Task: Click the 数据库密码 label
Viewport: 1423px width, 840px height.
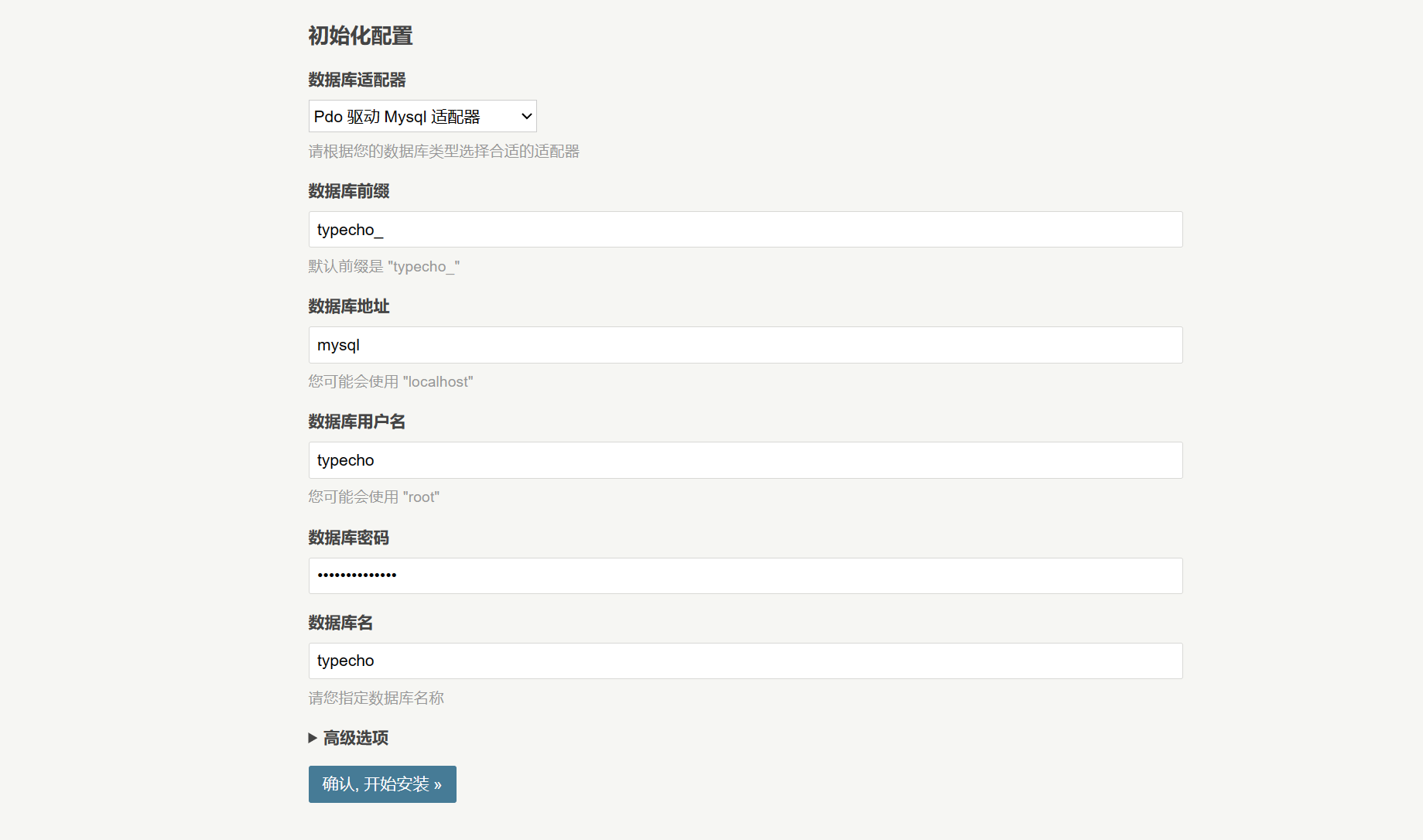Action: (349, 538)
